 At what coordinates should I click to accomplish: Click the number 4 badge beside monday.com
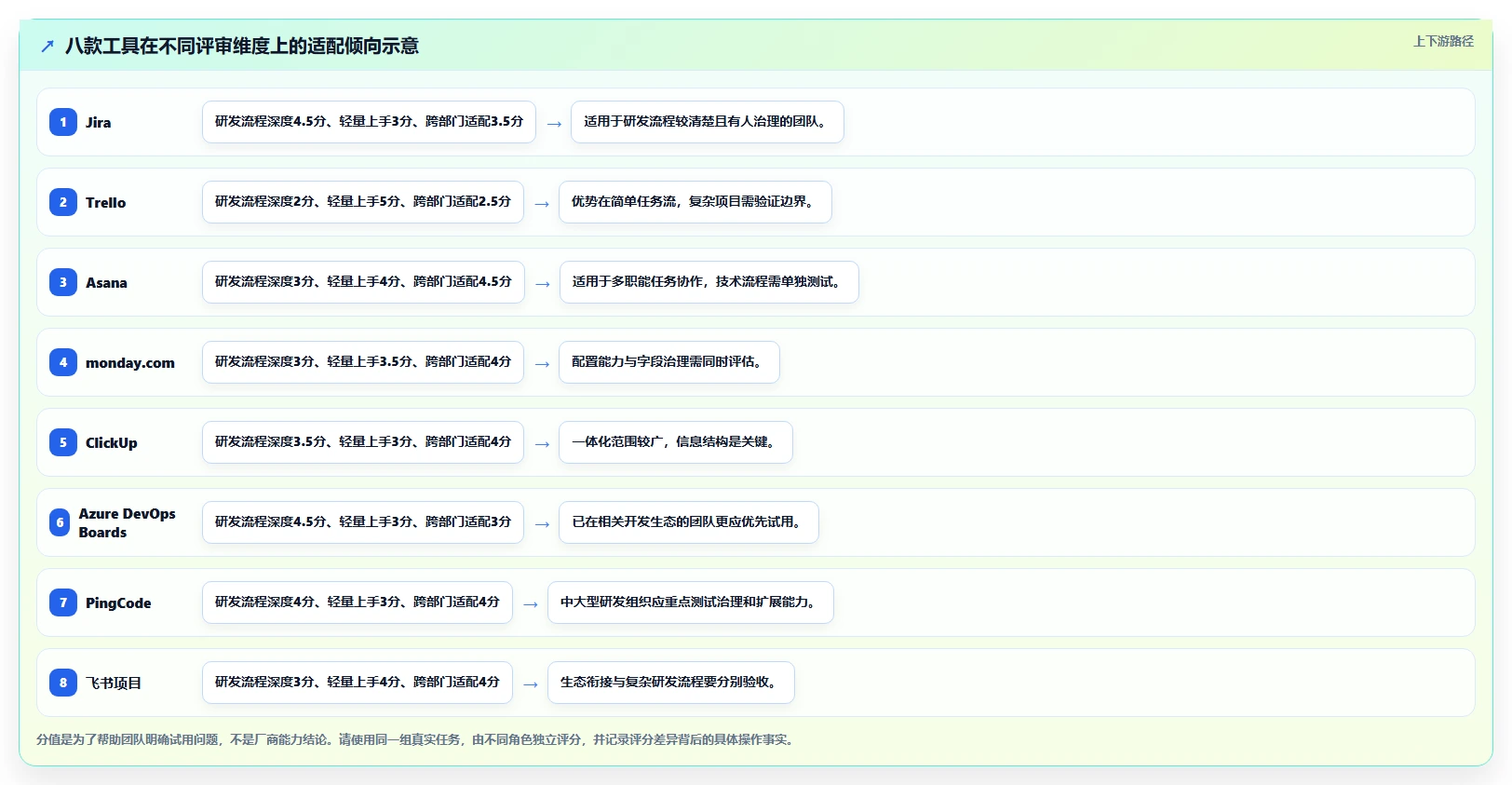(63, 362)
